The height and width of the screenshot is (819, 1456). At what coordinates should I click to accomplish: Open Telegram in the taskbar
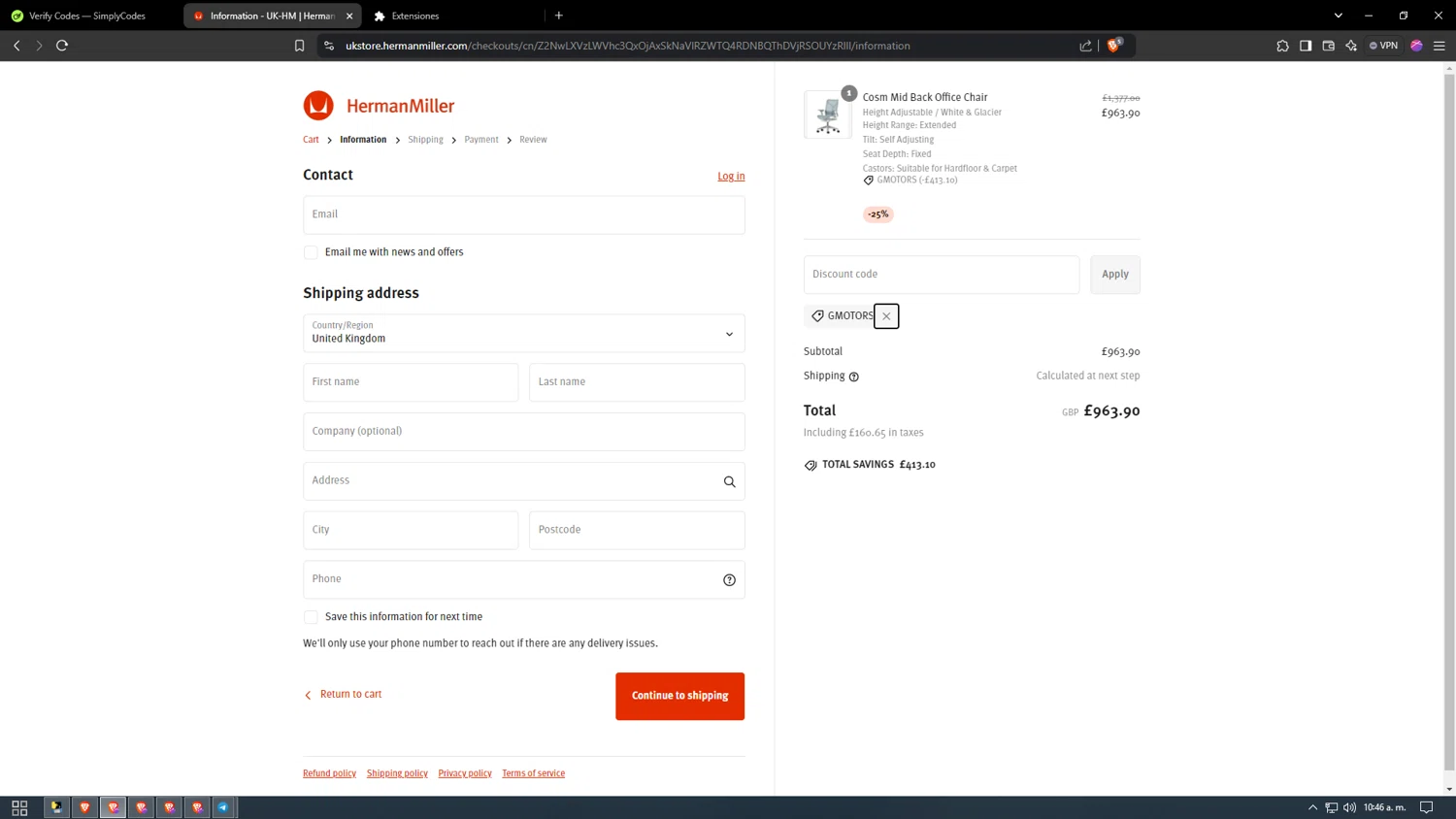click(223, 807)
